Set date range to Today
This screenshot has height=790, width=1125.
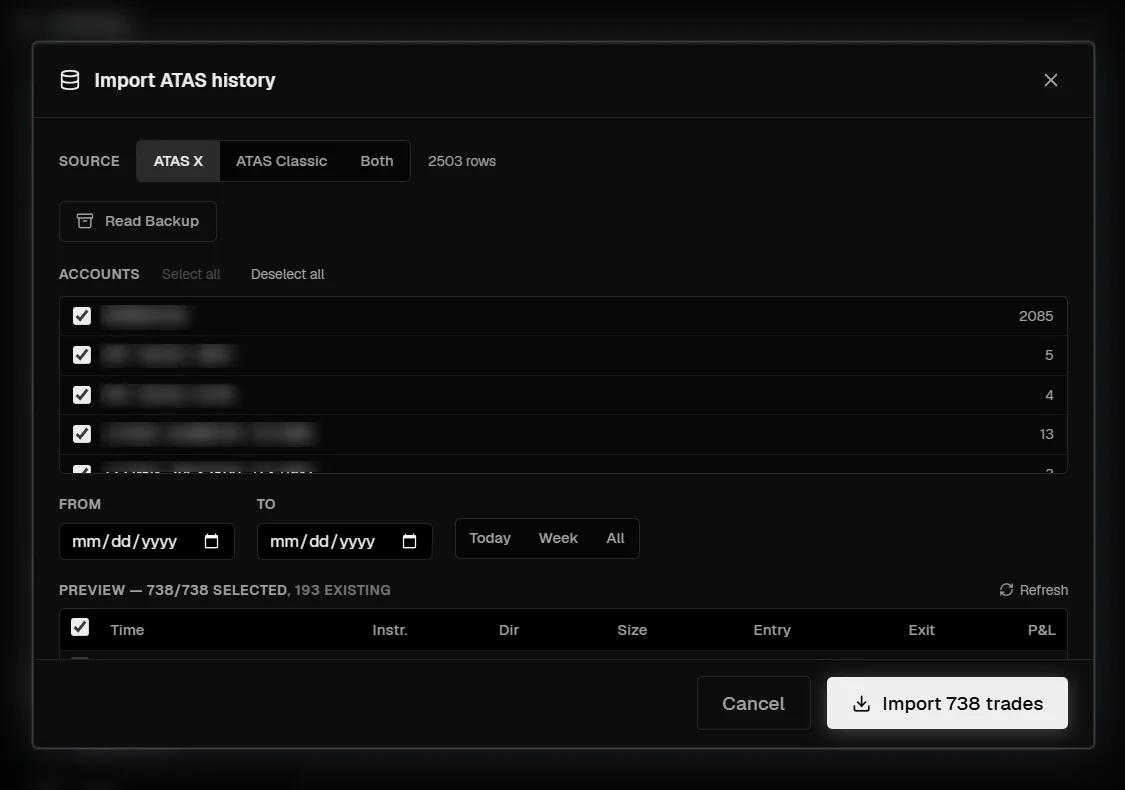tap(490, 538)
